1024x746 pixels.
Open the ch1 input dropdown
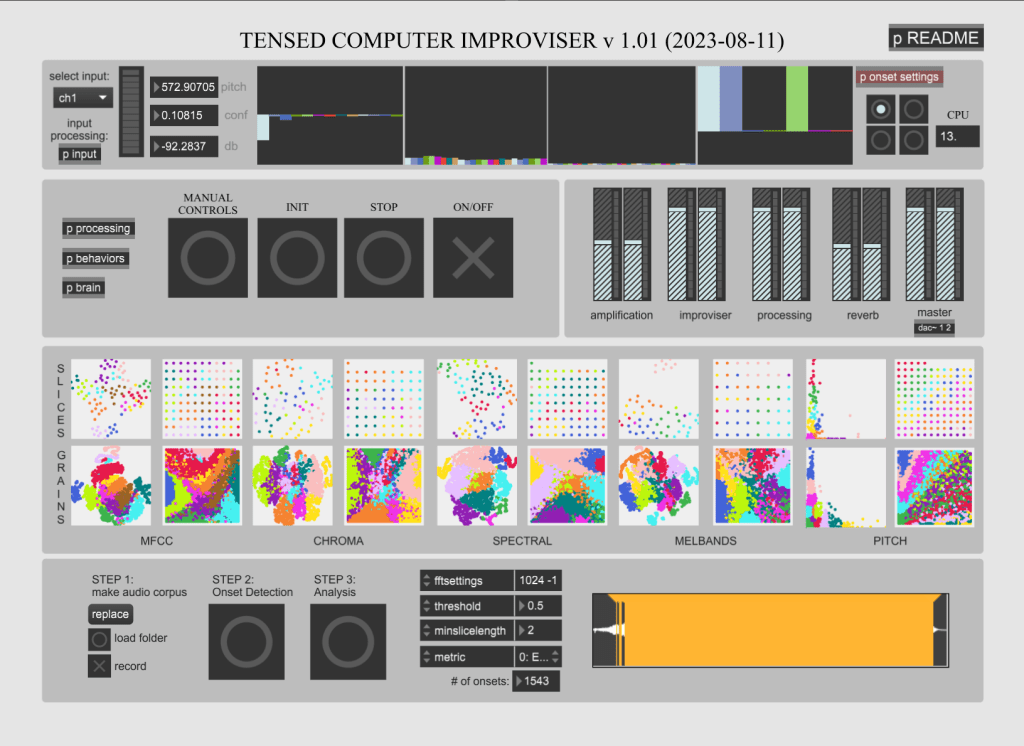pos(83,98)
